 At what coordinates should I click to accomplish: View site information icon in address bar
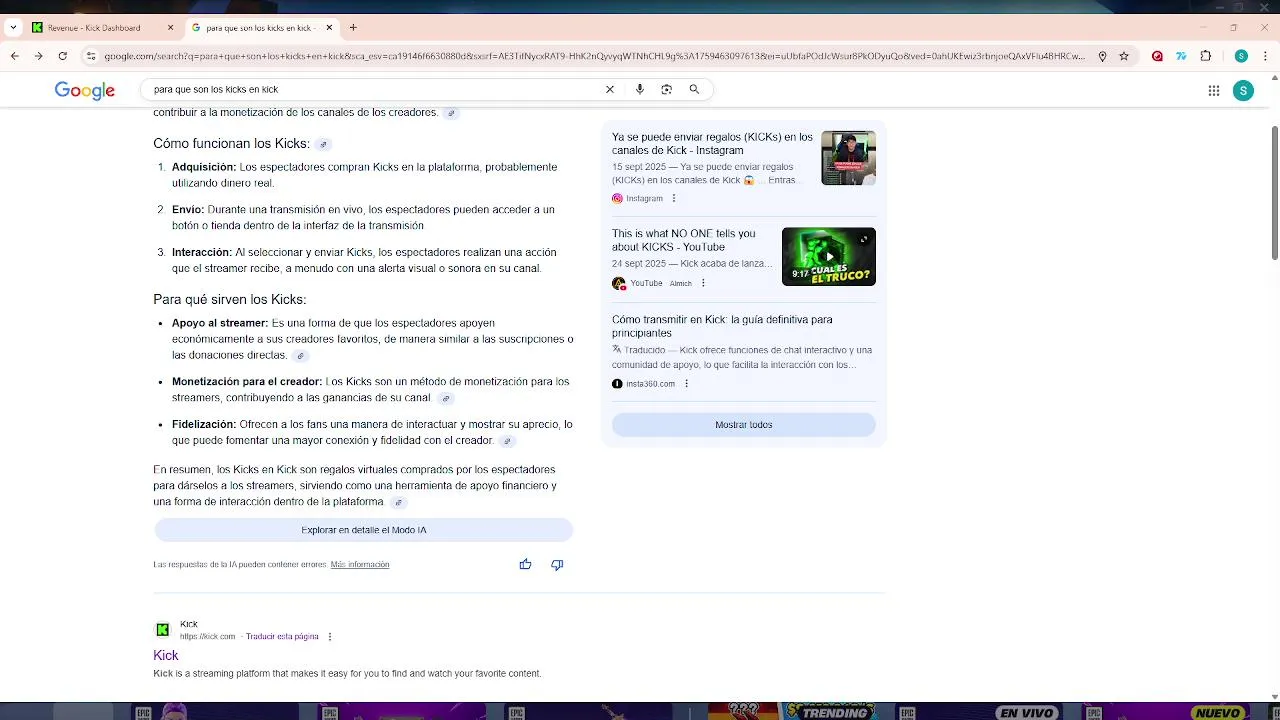point(91,56)
